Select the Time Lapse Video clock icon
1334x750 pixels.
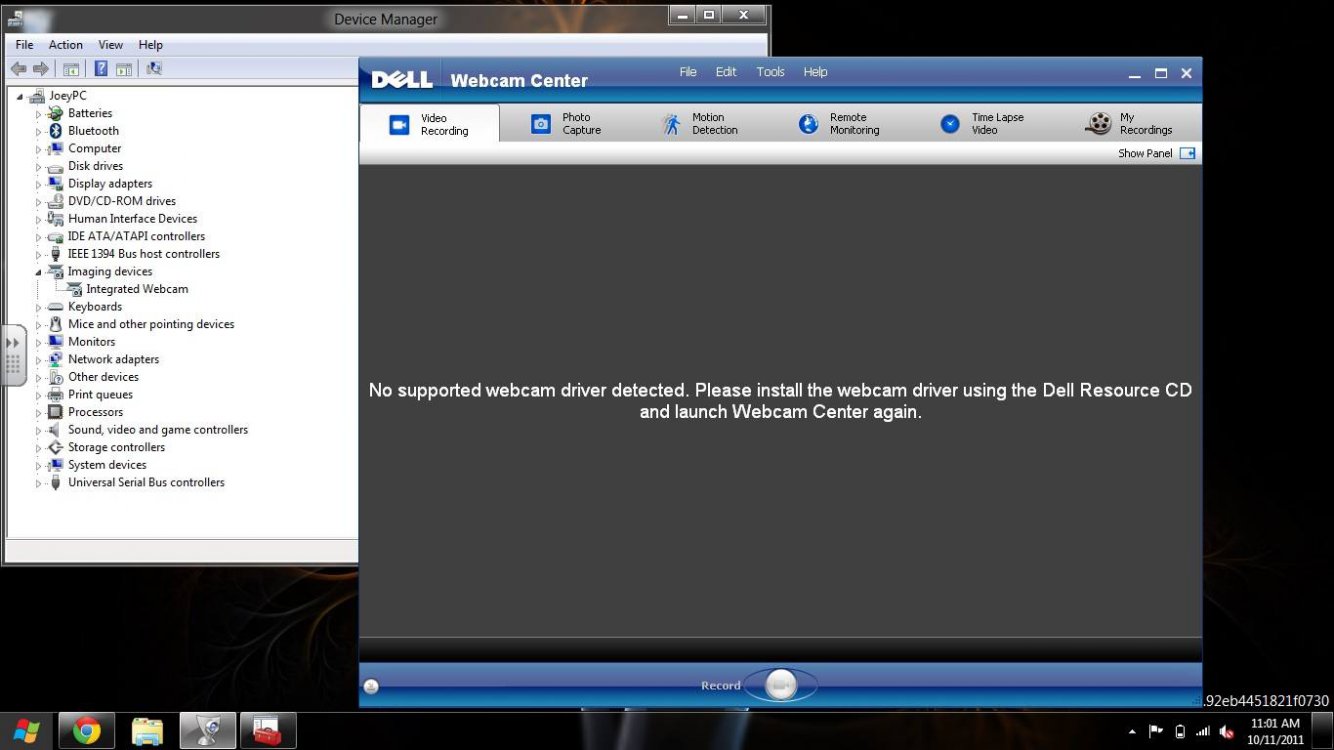coord(950,124)
